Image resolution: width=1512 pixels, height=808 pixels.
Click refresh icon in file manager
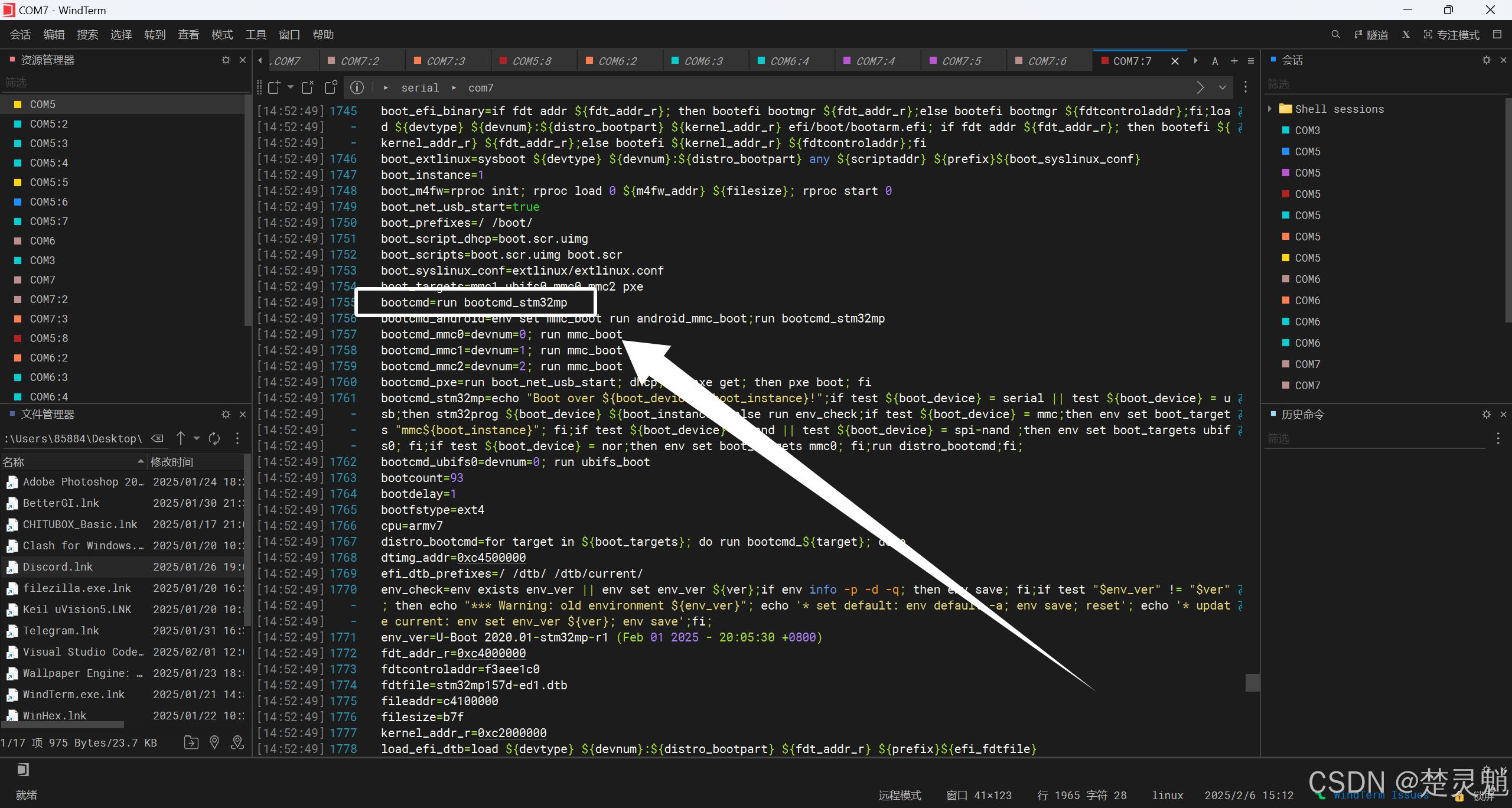pyautogui.click(x=214, y=438)
